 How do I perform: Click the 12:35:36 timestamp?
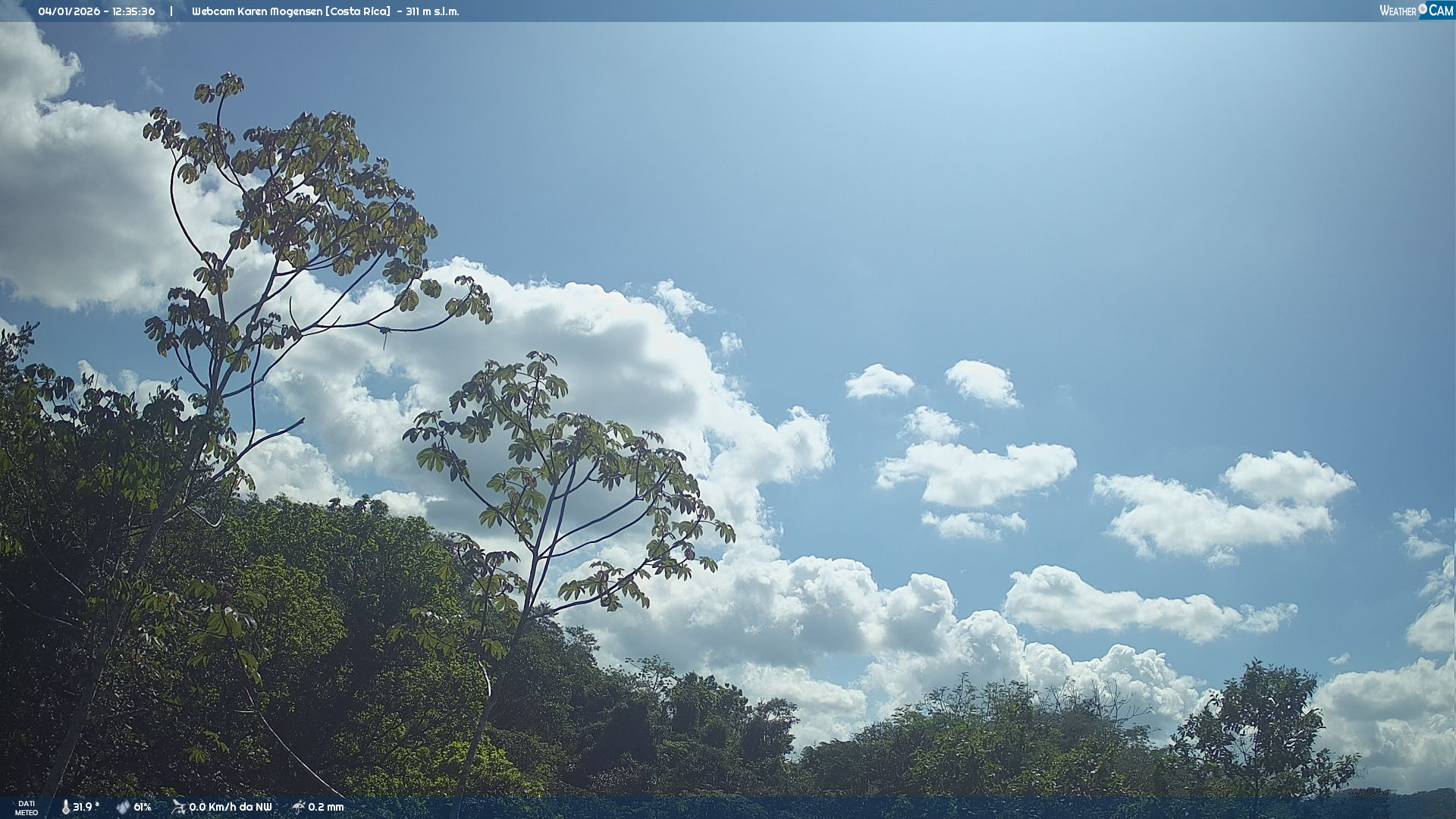click(133, 11)
